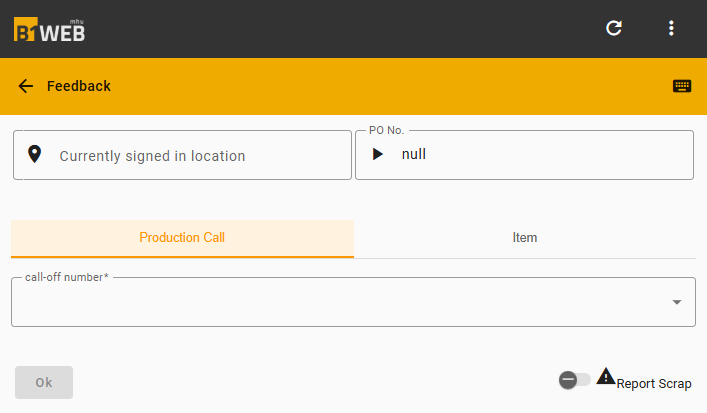
Task: Focus the PO No. field
Action: 524,155
